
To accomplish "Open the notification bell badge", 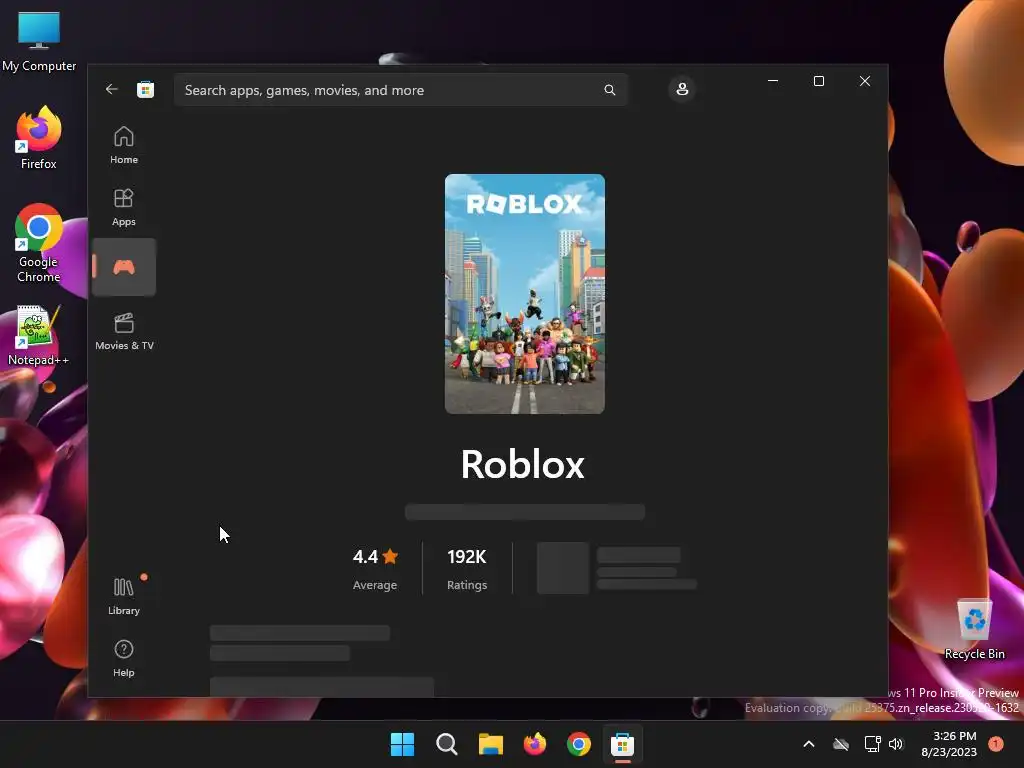I will (x=995, y=744).
